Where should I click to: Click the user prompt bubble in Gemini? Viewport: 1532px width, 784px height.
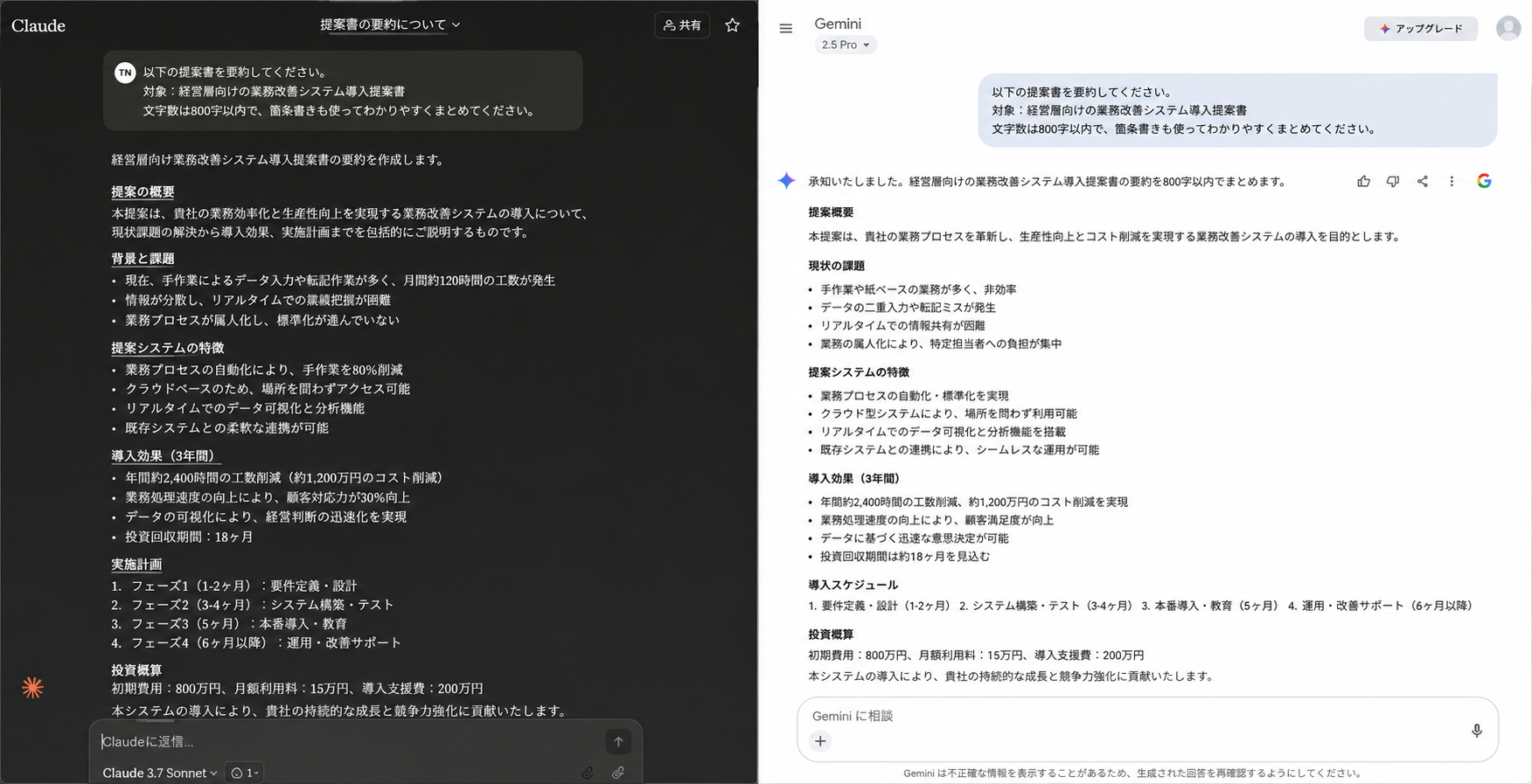(x=1237, y=110)
